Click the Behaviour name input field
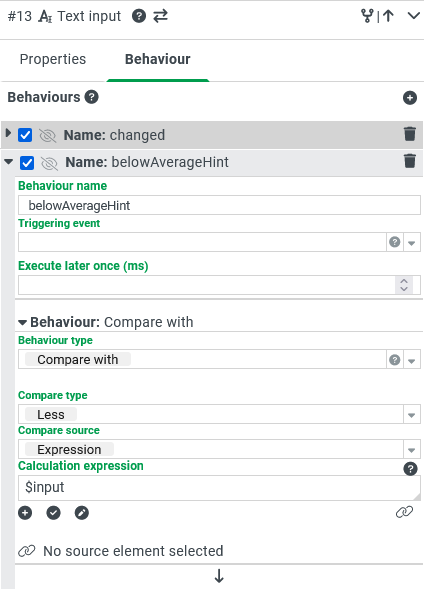424x589 pixels. tap(219, 205)
